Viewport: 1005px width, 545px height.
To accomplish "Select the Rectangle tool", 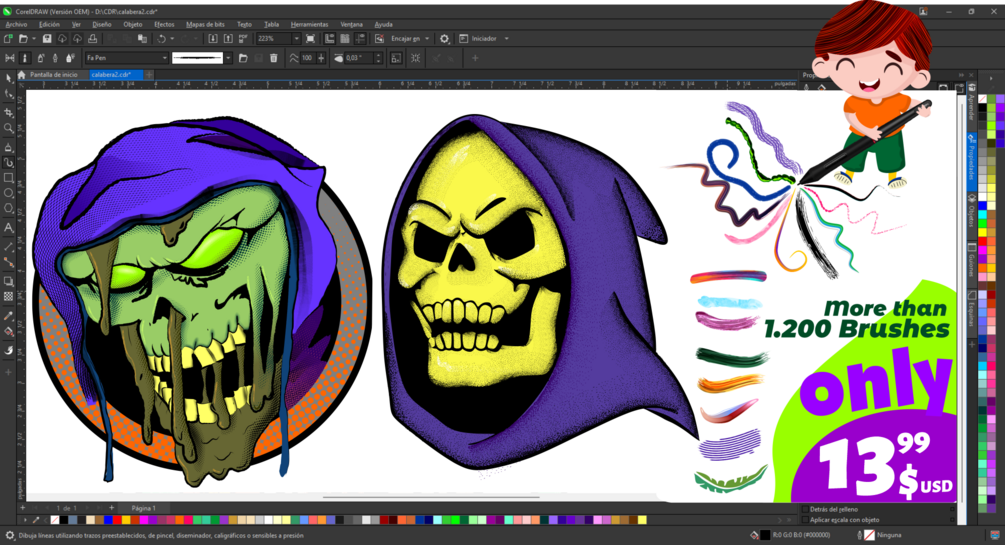I will pyautogui.click(x=8, y=178).
